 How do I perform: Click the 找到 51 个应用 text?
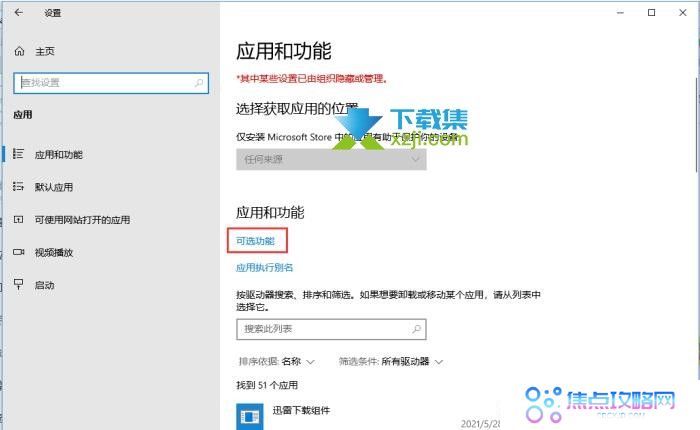pos(267,385)
